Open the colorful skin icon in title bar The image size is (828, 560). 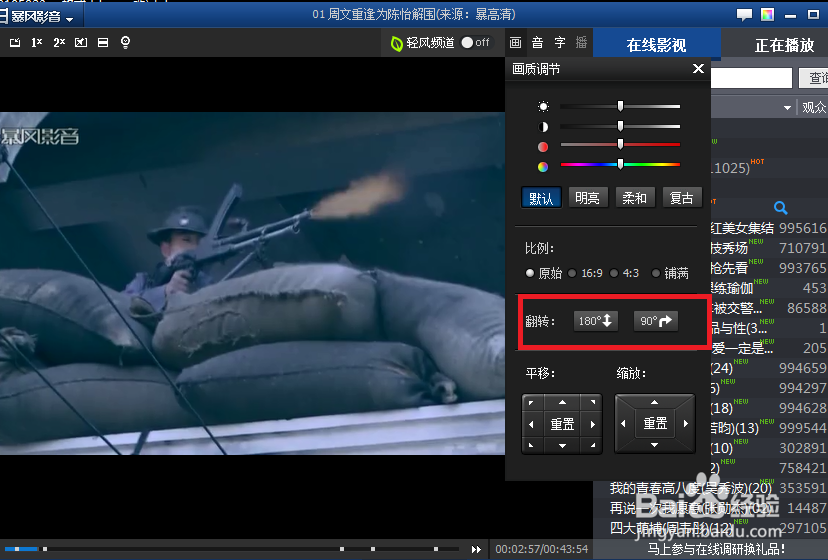767,15
